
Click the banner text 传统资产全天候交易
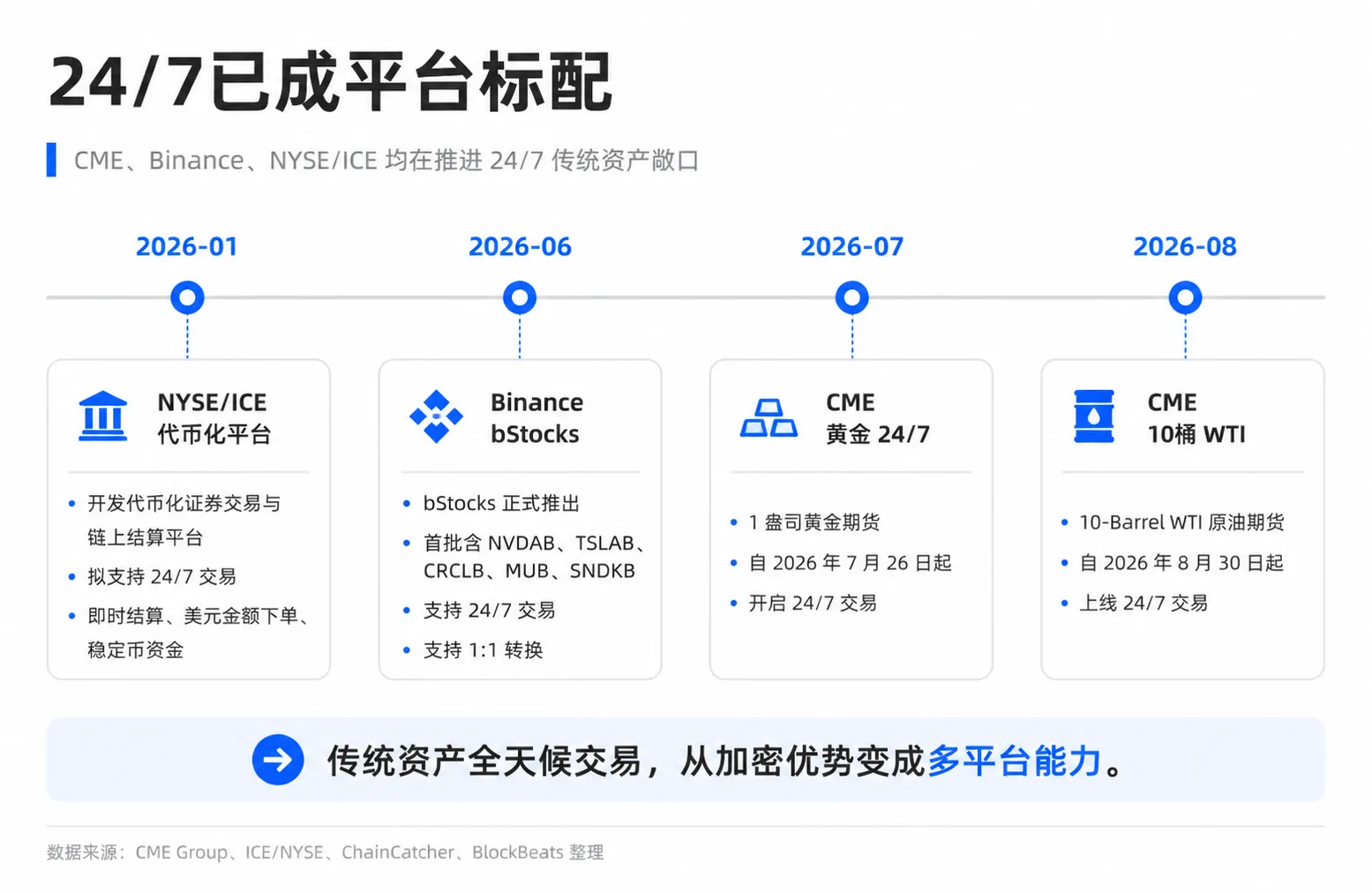(x=484, y=761)
